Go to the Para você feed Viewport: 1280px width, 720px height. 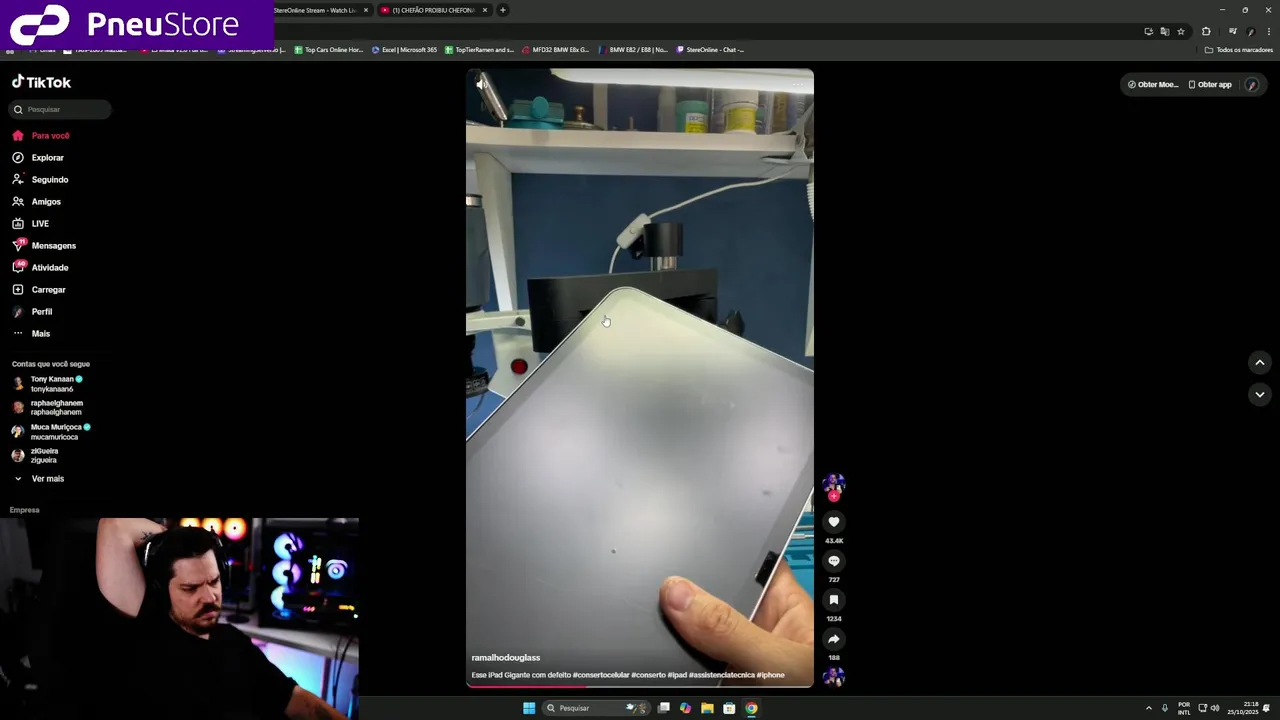[41, 136]
